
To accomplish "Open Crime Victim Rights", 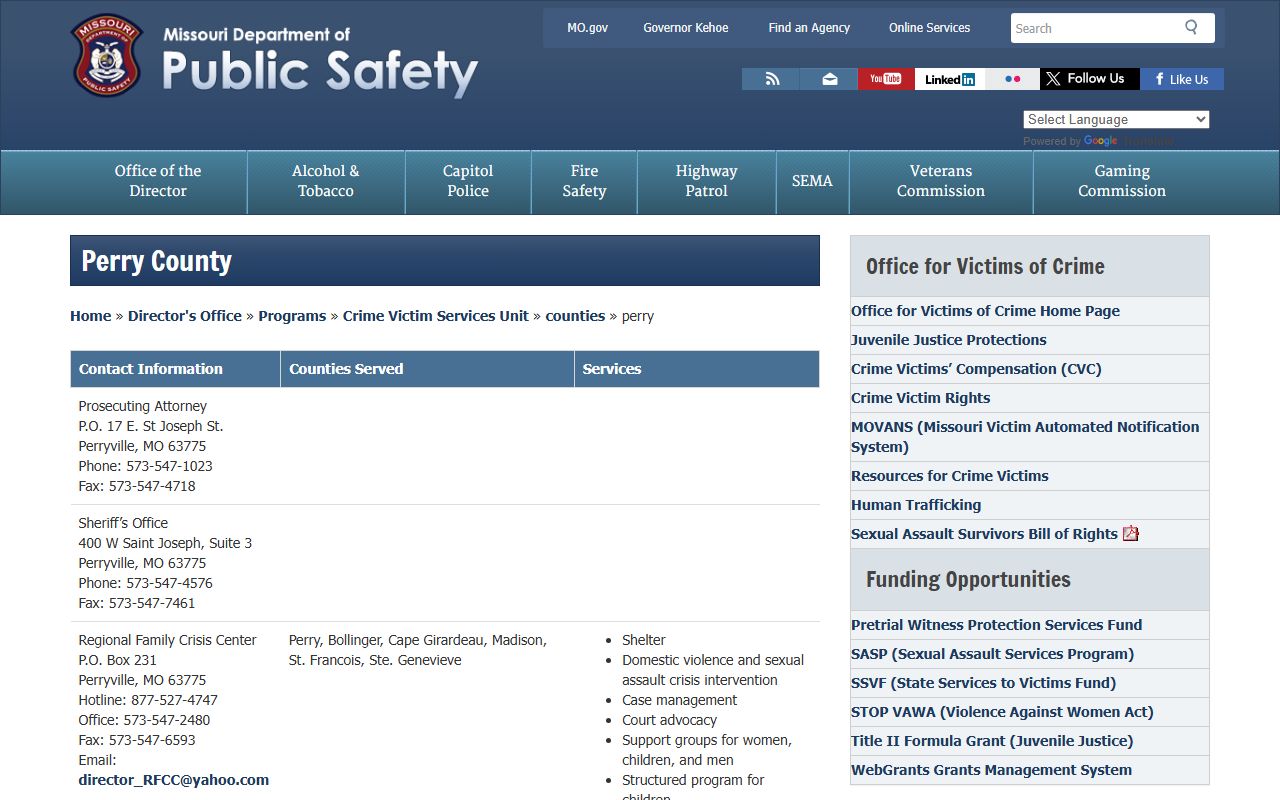I will pos(920,398).
